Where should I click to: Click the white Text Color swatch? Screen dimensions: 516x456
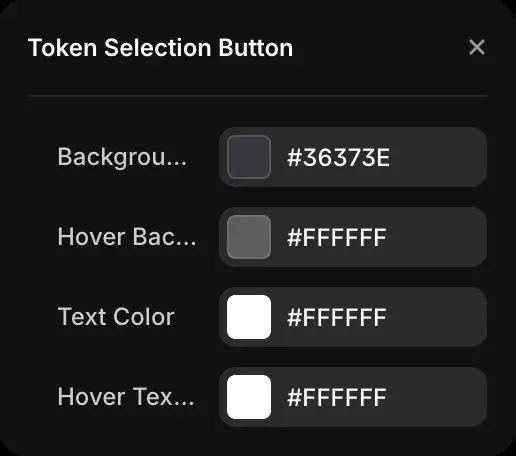[249, 317]
